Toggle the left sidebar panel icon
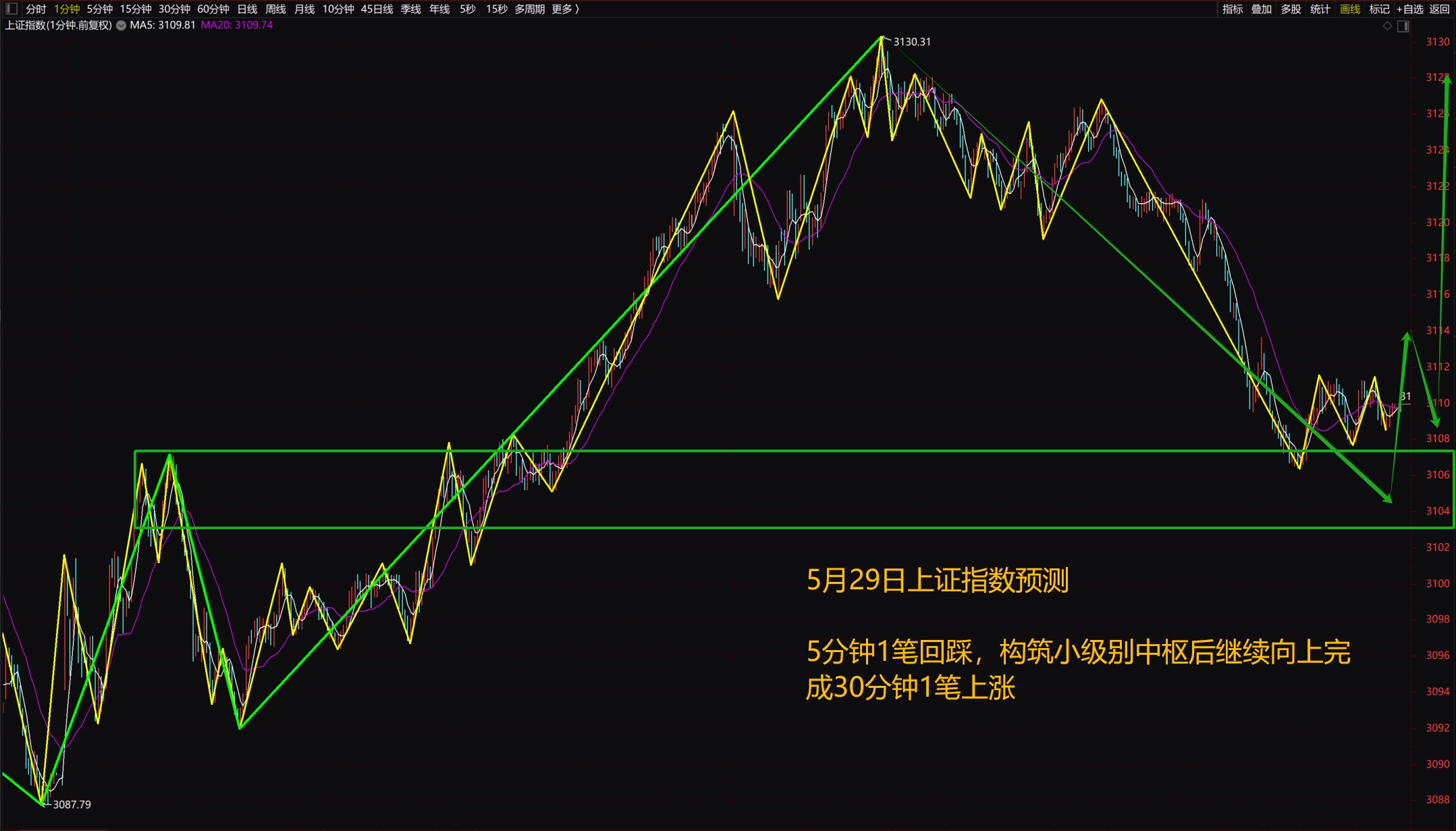 coord(11,9)
